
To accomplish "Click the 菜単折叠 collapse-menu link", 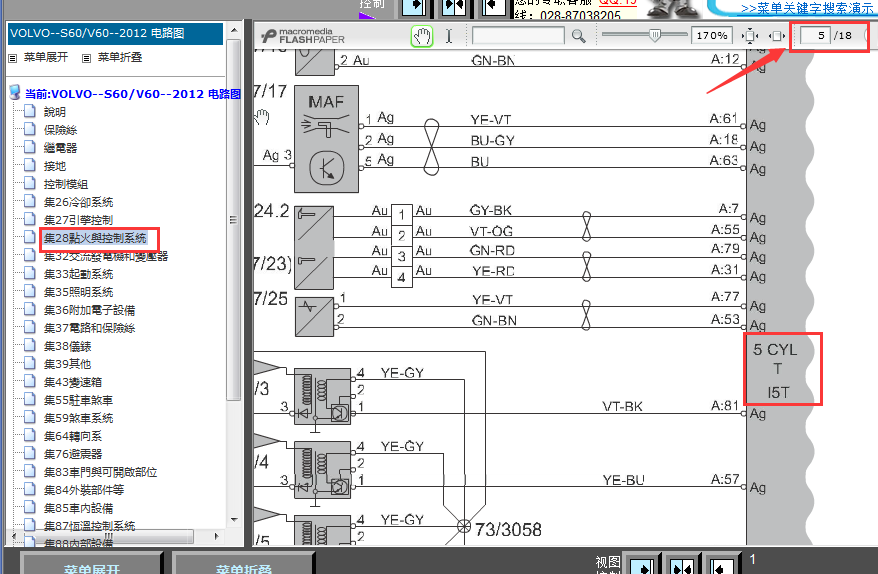I will (x=119, y=57).
